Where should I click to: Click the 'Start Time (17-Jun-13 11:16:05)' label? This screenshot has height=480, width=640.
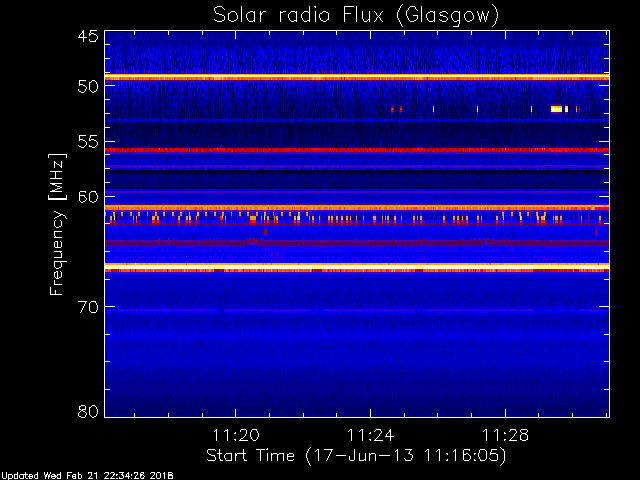tap(356, 456)
